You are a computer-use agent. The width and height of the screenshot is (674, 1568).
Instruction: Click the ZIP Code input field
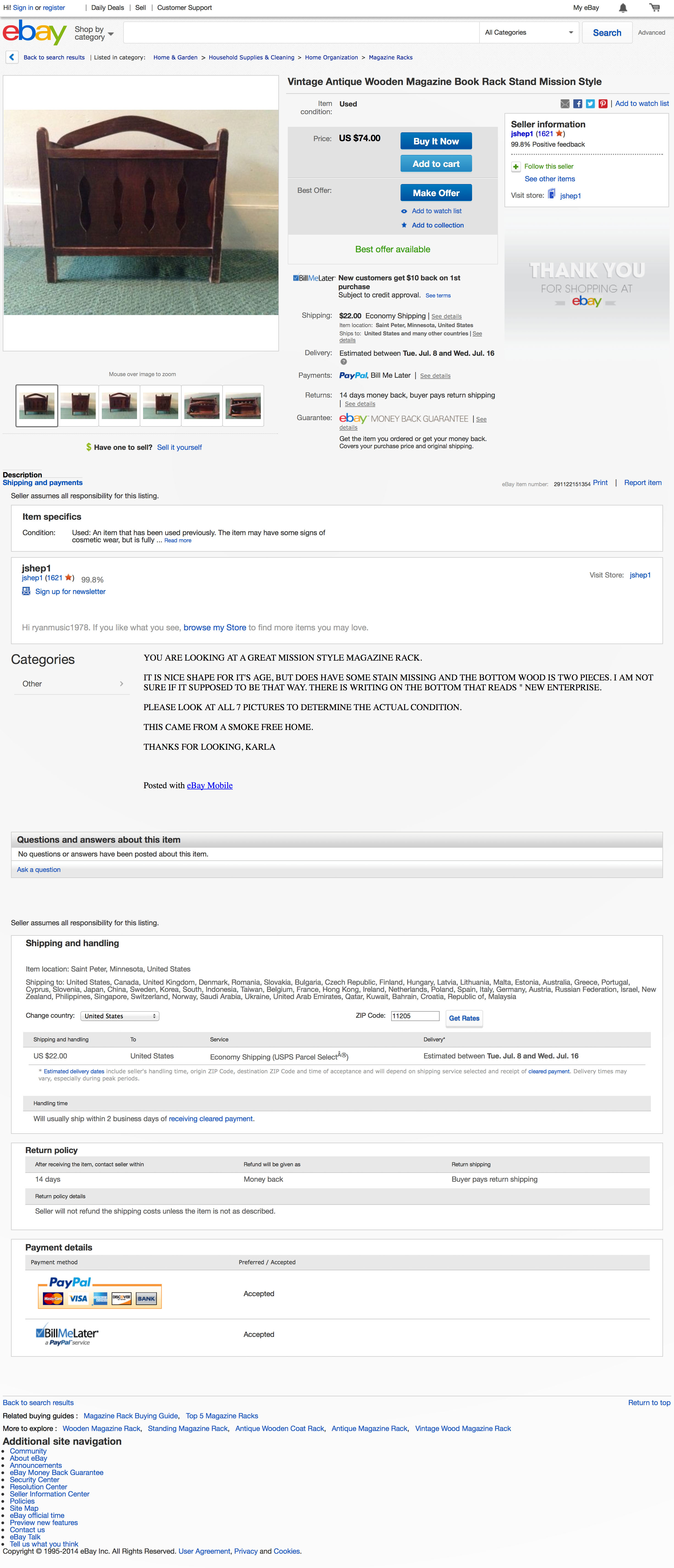tap(415, 1016)
